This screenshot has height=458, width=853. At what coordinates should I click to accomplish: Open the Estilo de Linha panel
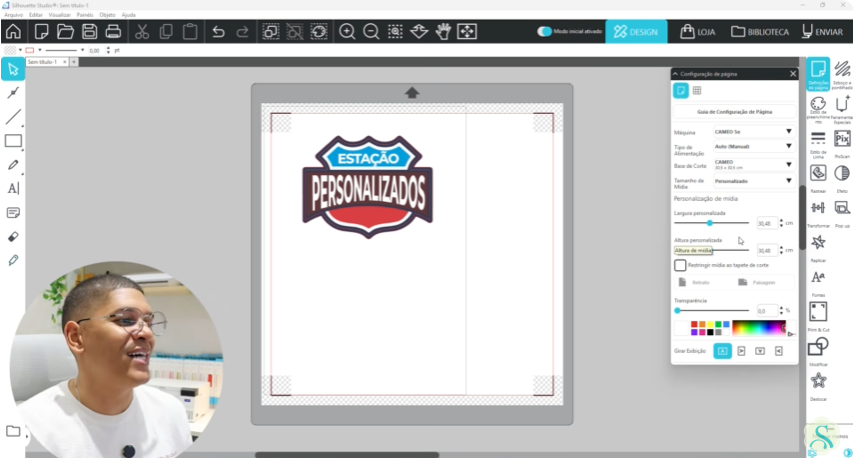[x=818, y=143]
